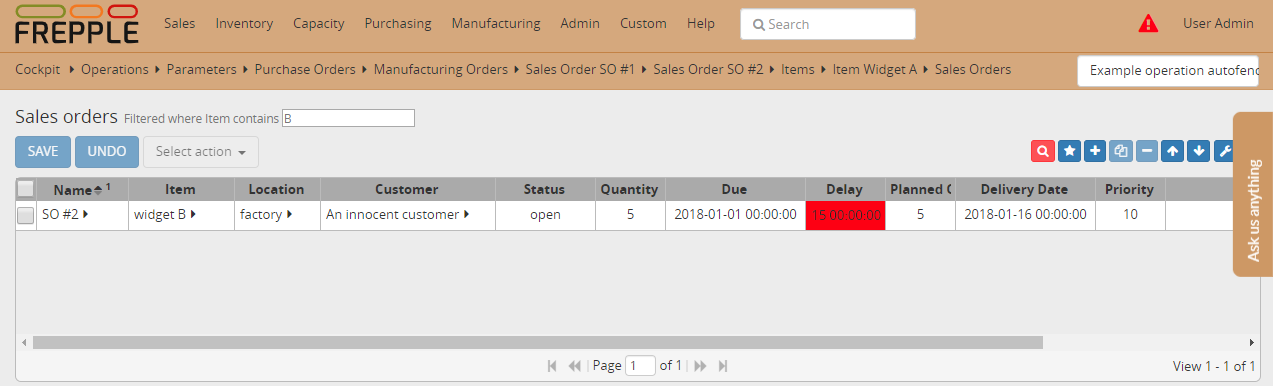
Task: Click the scrollbar's left arrow
Action: pos(23,342)
